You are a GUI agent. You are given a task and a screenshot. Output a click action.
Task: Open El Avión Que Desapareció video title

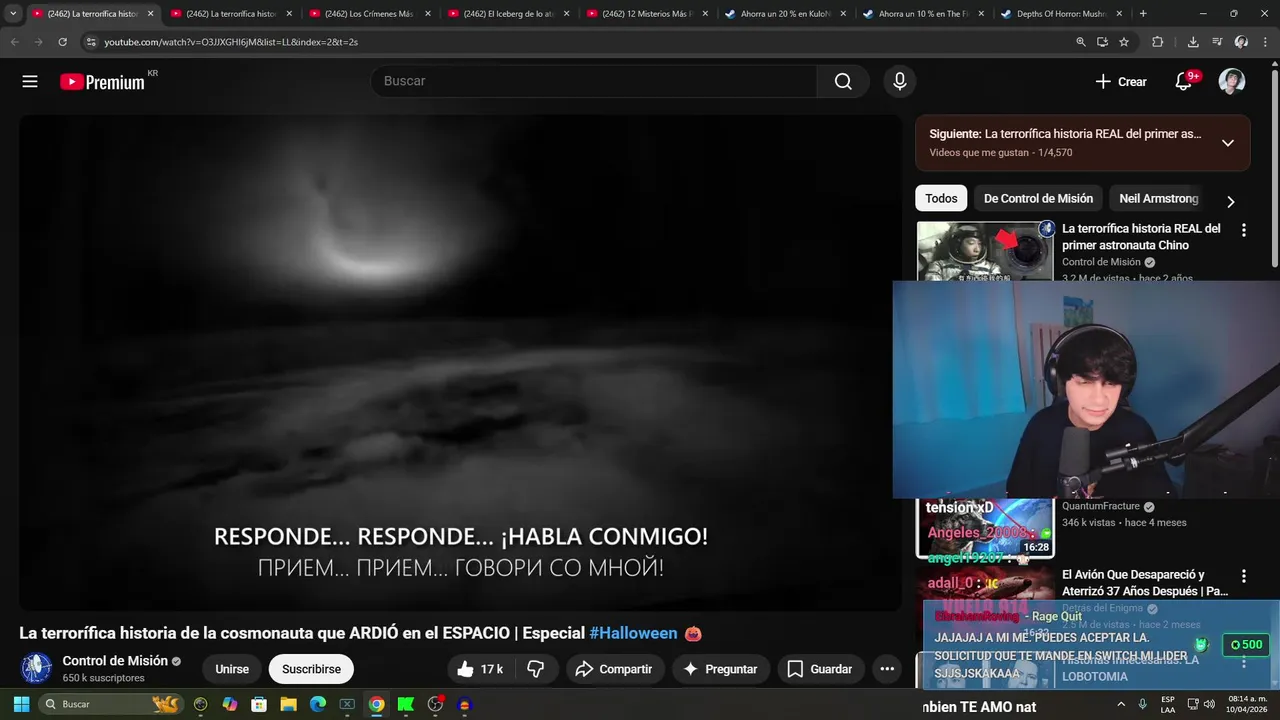(1145, 583)
